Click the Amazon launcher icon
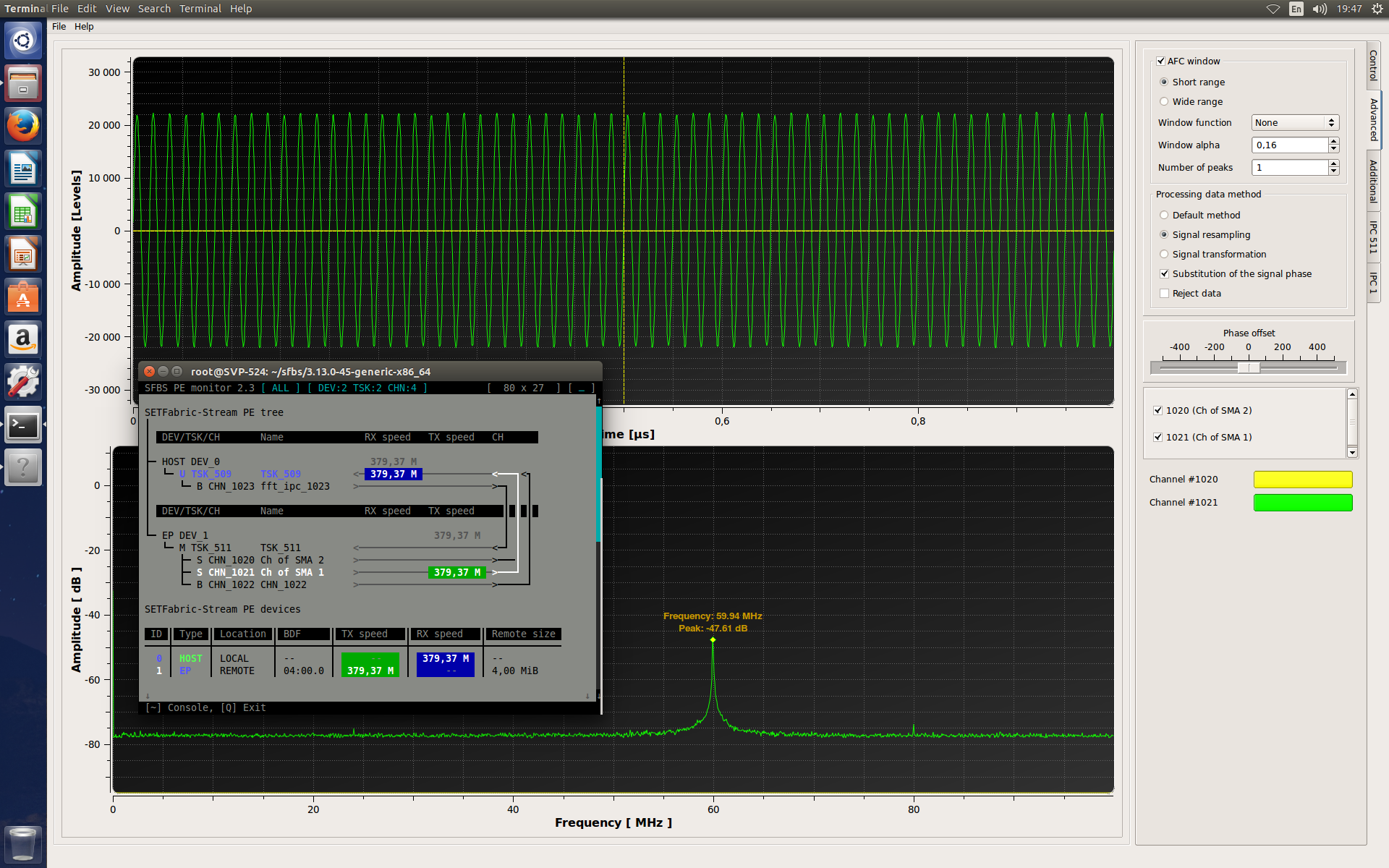 23,339
